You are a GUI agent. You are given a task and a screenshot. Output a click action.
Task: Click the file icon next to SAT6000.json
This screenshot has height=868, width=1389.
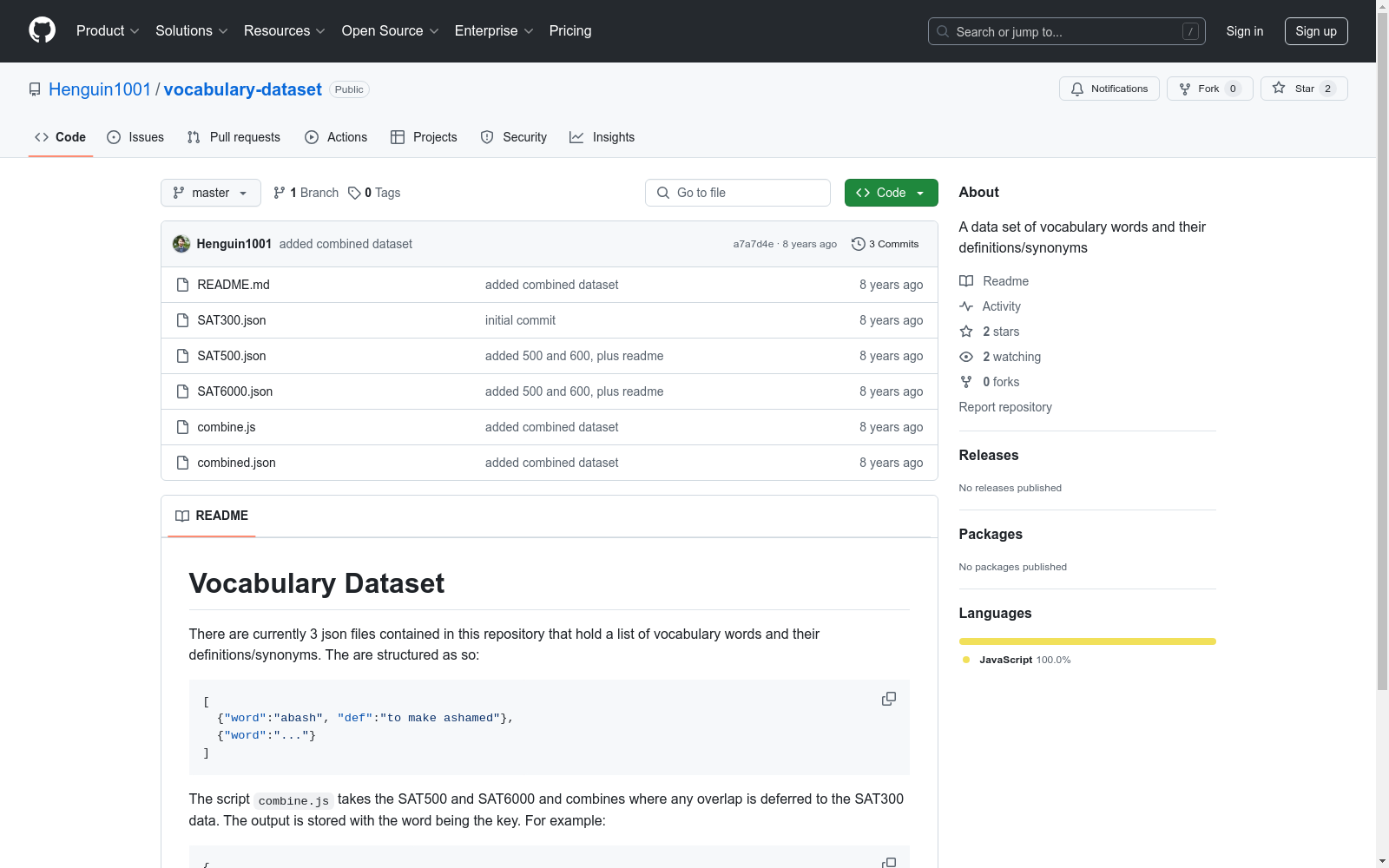tap(182, 391)
